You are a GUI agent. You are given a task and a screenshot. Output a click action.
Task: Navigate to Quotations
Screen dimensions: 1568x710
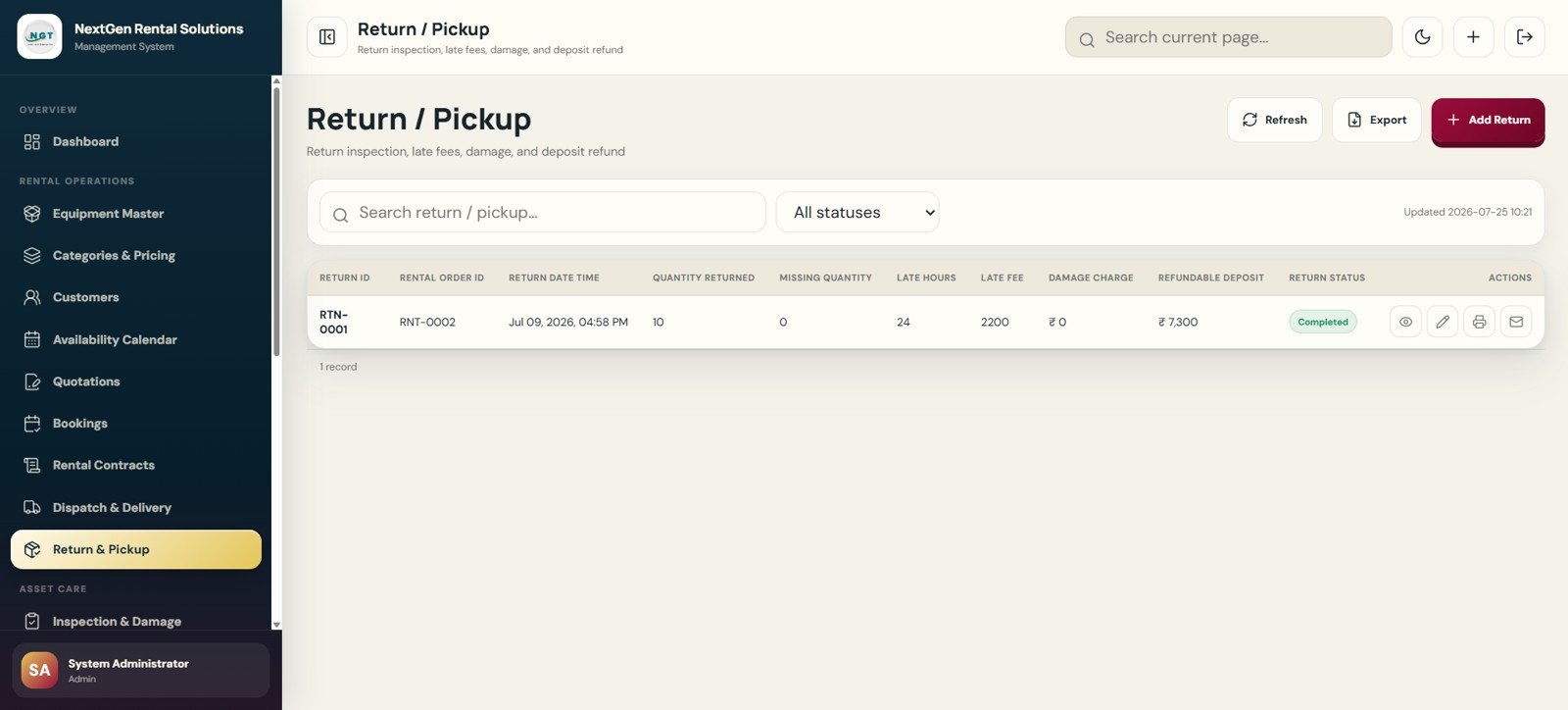click(136, 381)
